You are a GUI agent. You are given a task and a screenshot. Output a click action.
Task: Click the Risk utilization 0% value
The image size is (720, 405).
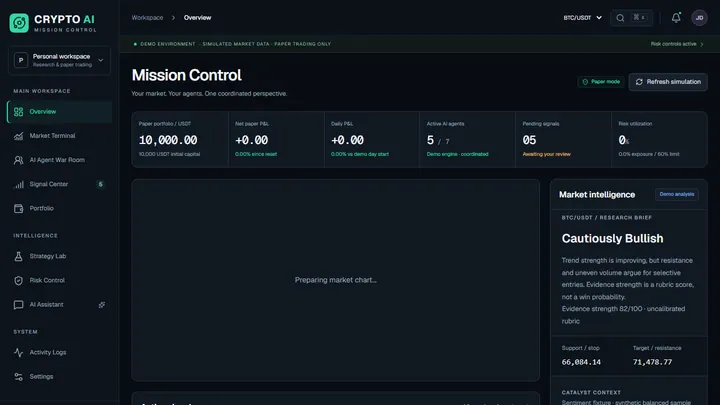pyautogui.click(x=624, y=140)
